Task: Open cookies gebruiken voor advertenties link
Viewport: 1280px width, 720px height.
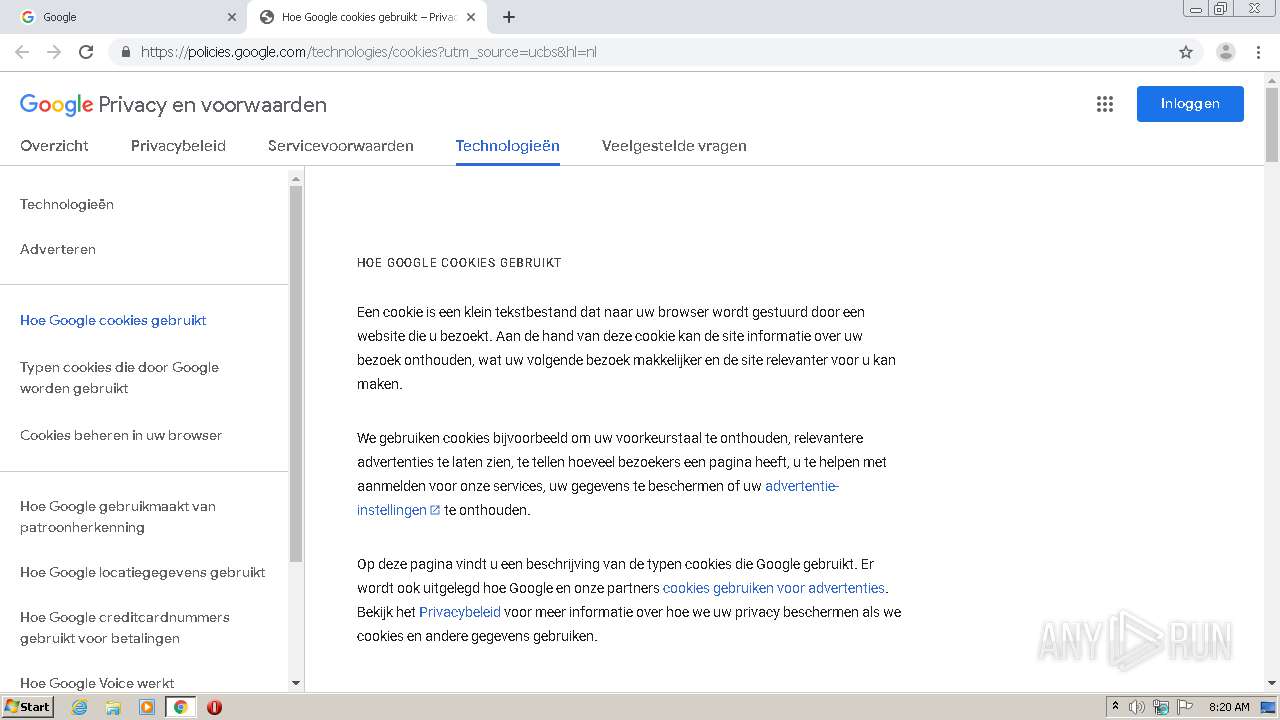Action: click(773, 588)
